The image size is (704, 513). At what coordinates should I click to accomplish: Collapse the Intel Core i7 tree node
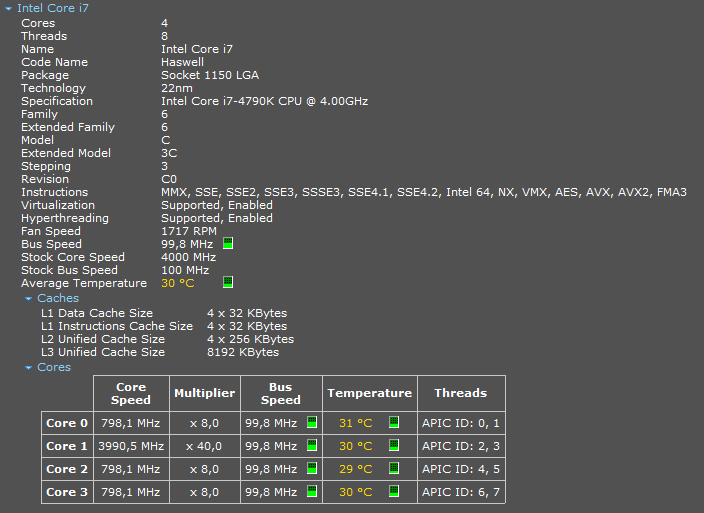(8, 9)
